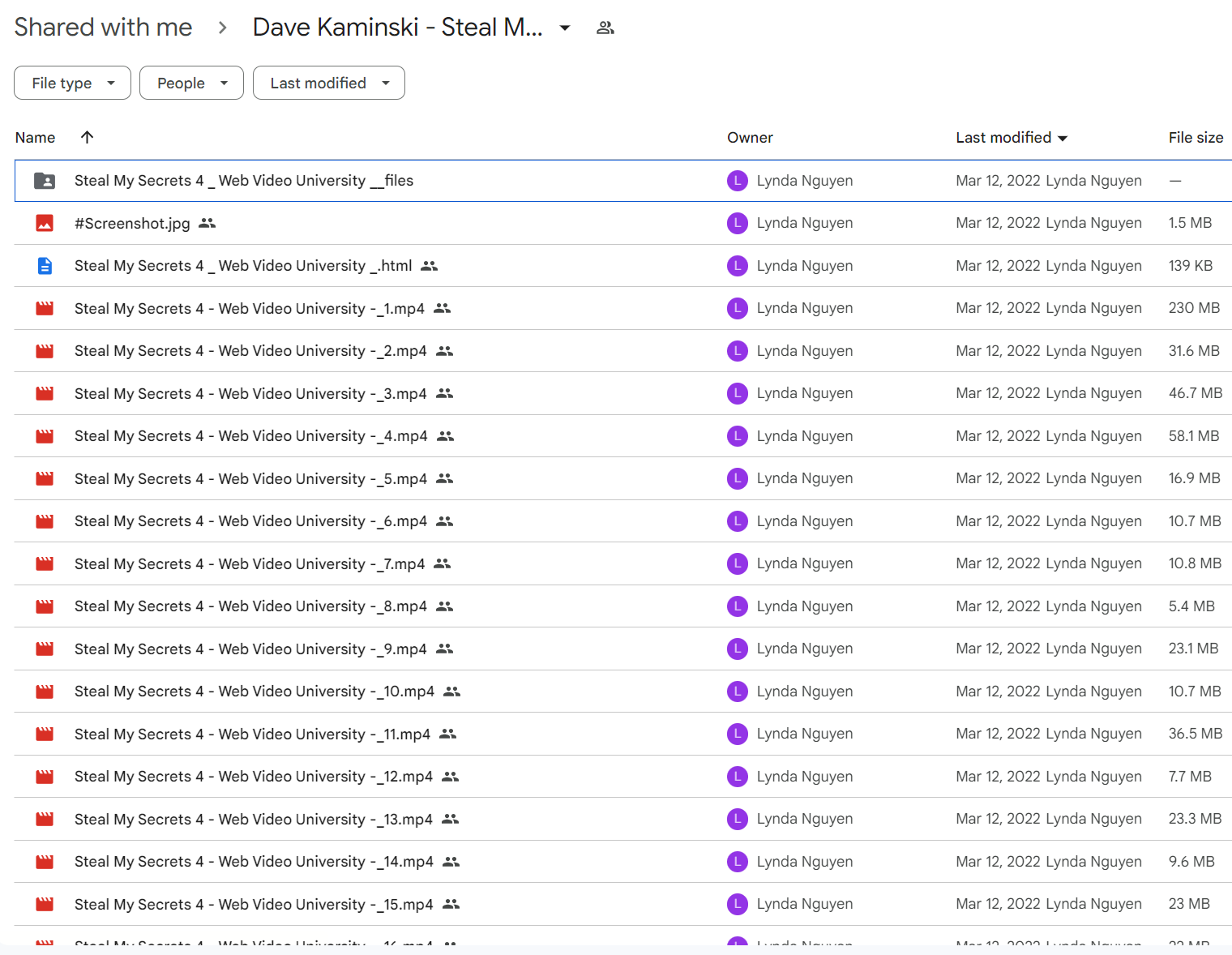
Task: Click the name sort direction arrow
Action: [88, 137]
